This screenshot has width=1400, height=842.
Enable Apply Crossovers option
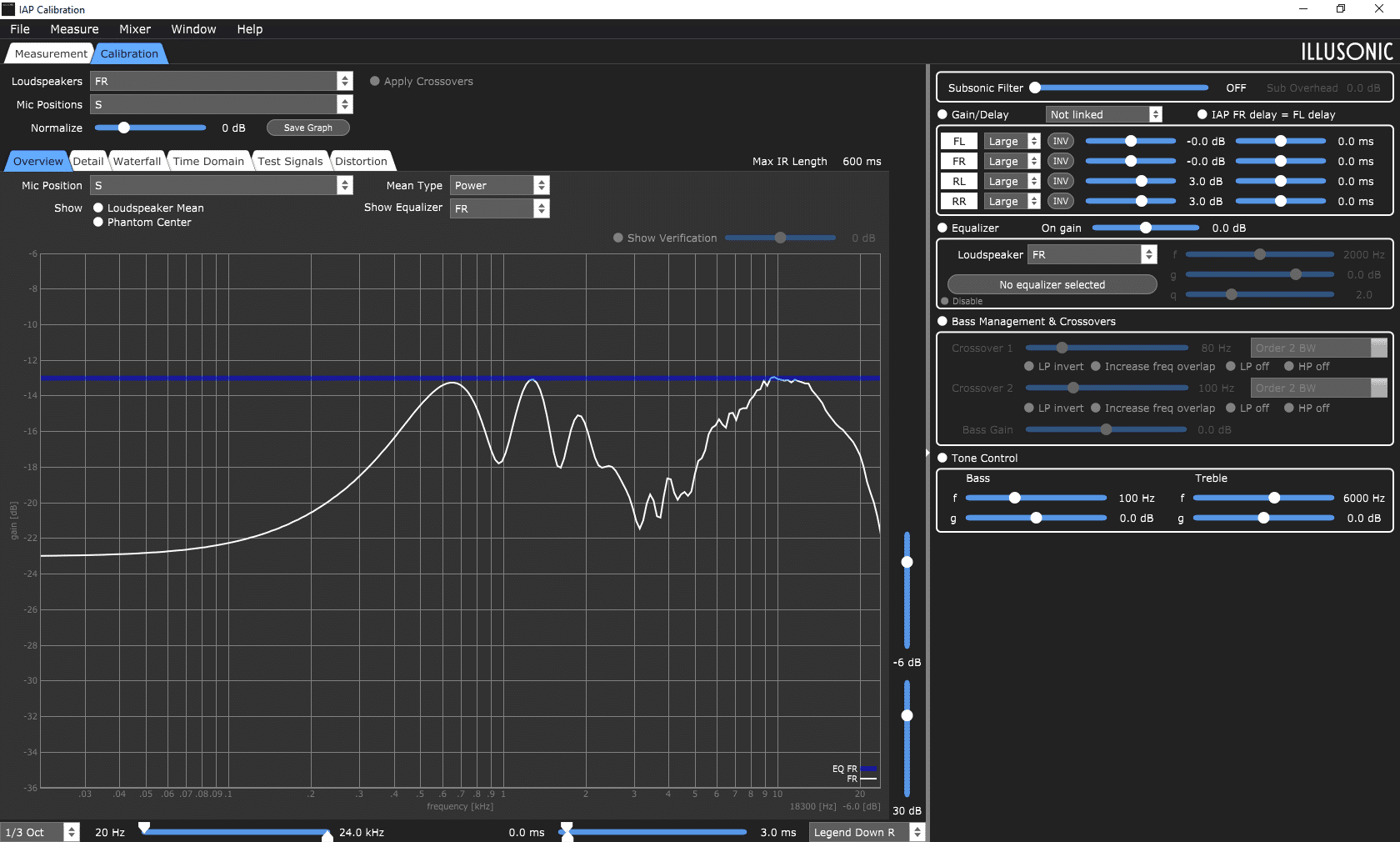375,81
